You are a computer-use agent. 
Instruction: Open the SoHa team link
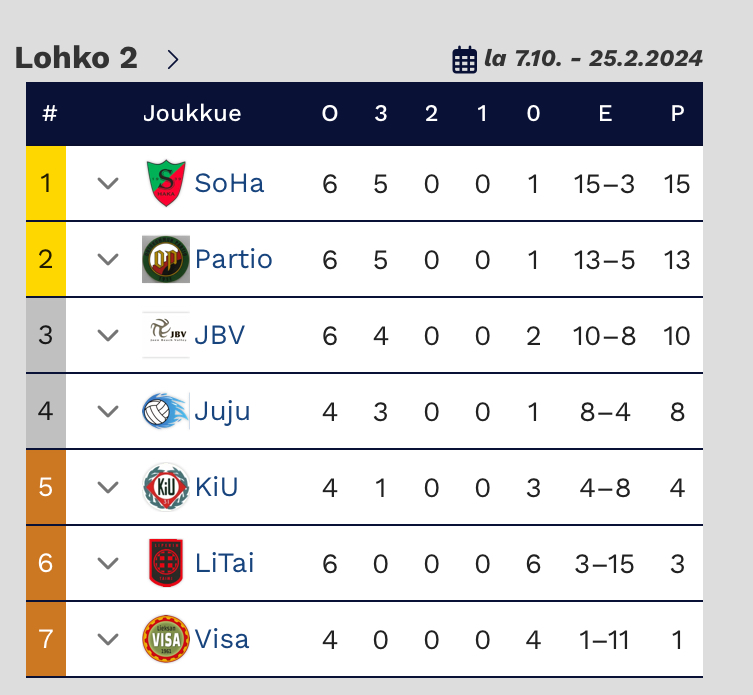229,183
